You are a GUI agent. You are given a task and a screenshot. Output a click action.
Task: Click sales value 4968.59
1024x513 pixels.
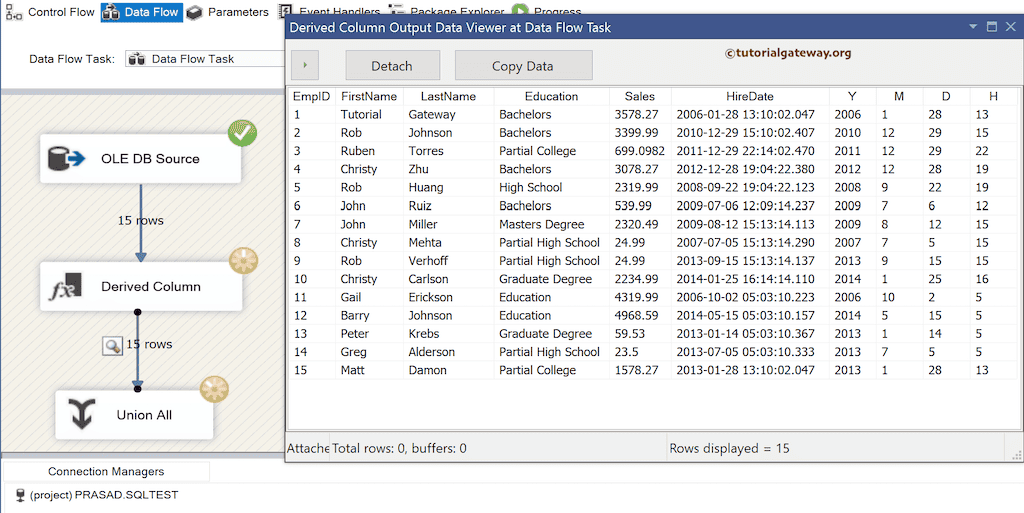tap(640, 315)
